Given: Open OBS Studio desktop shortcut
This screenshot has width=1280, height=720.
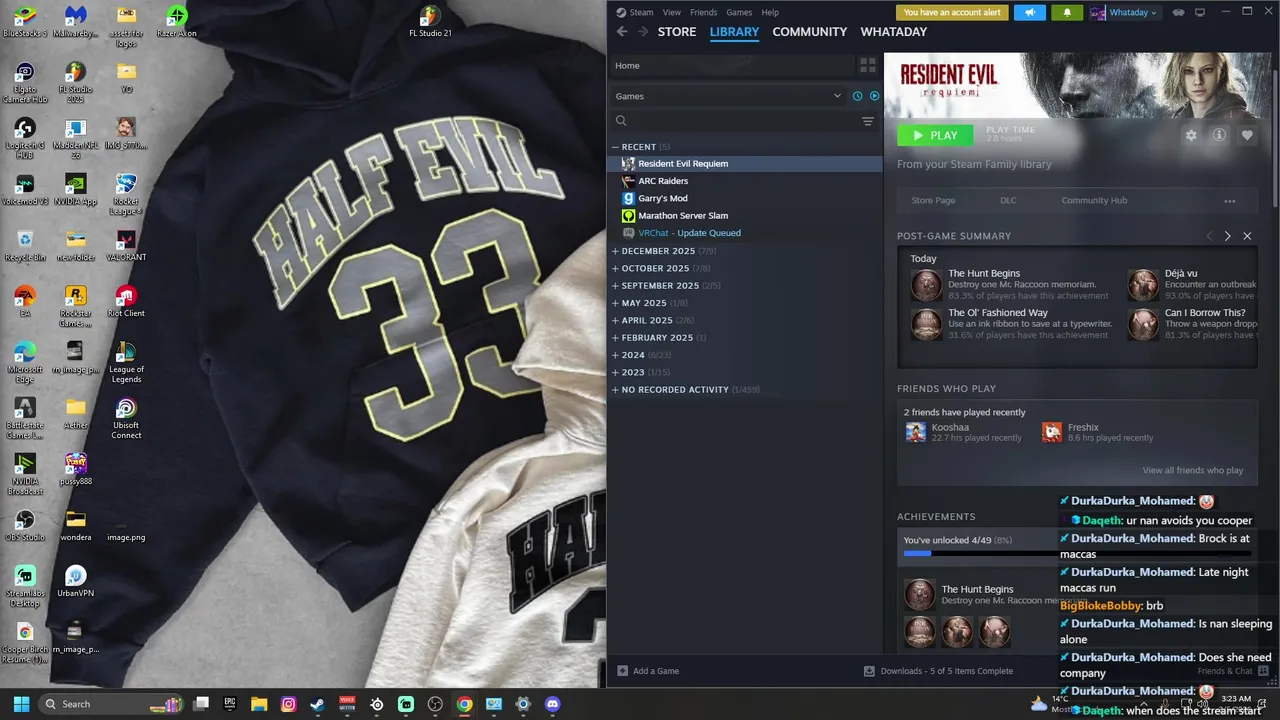Looking at the screenshot, I should [x=25, y=526].
